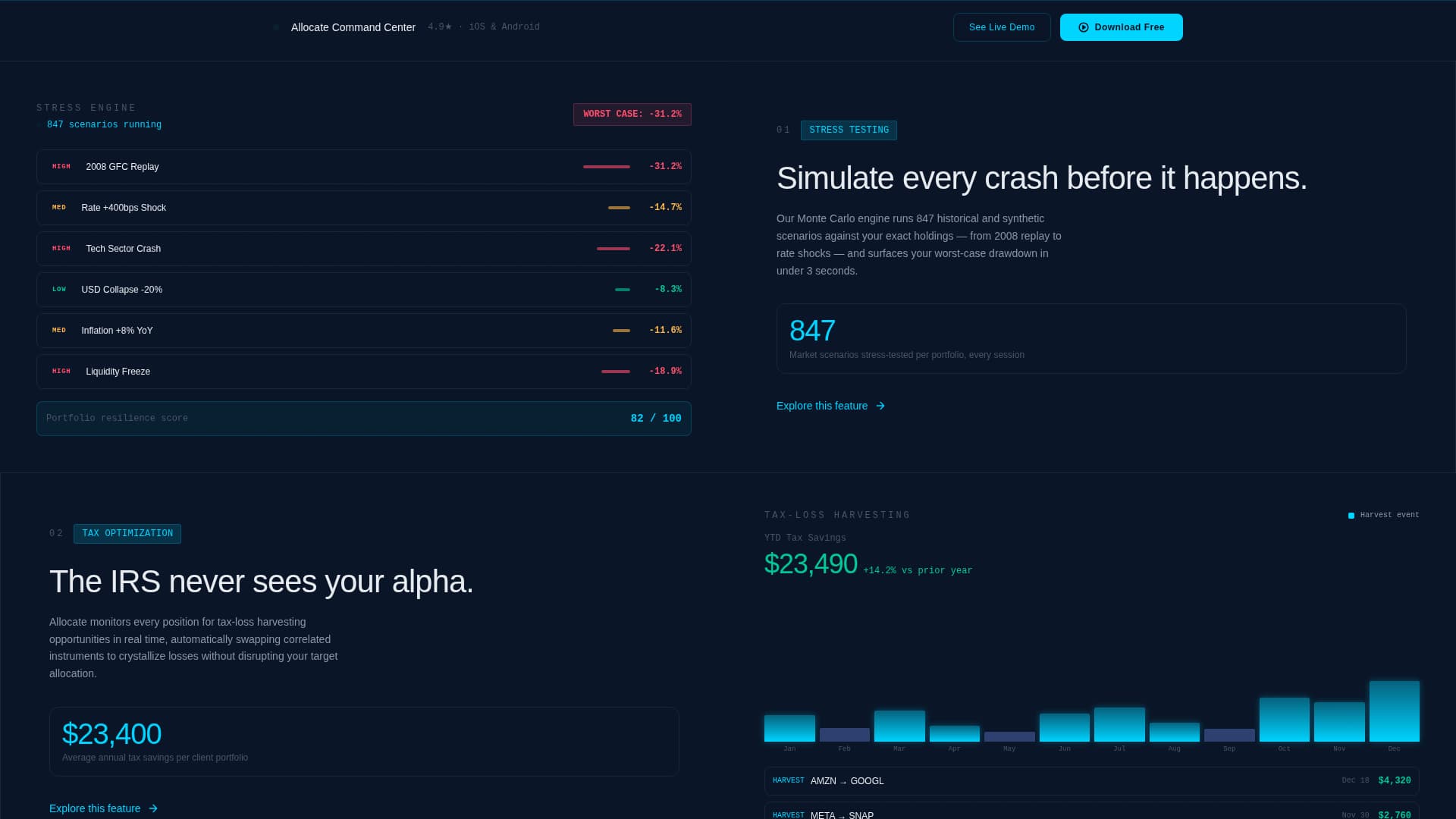This screenshot has height=819, width=1456.
Task: Click the February bar in the harvesting chart
Action: [844, 735]
